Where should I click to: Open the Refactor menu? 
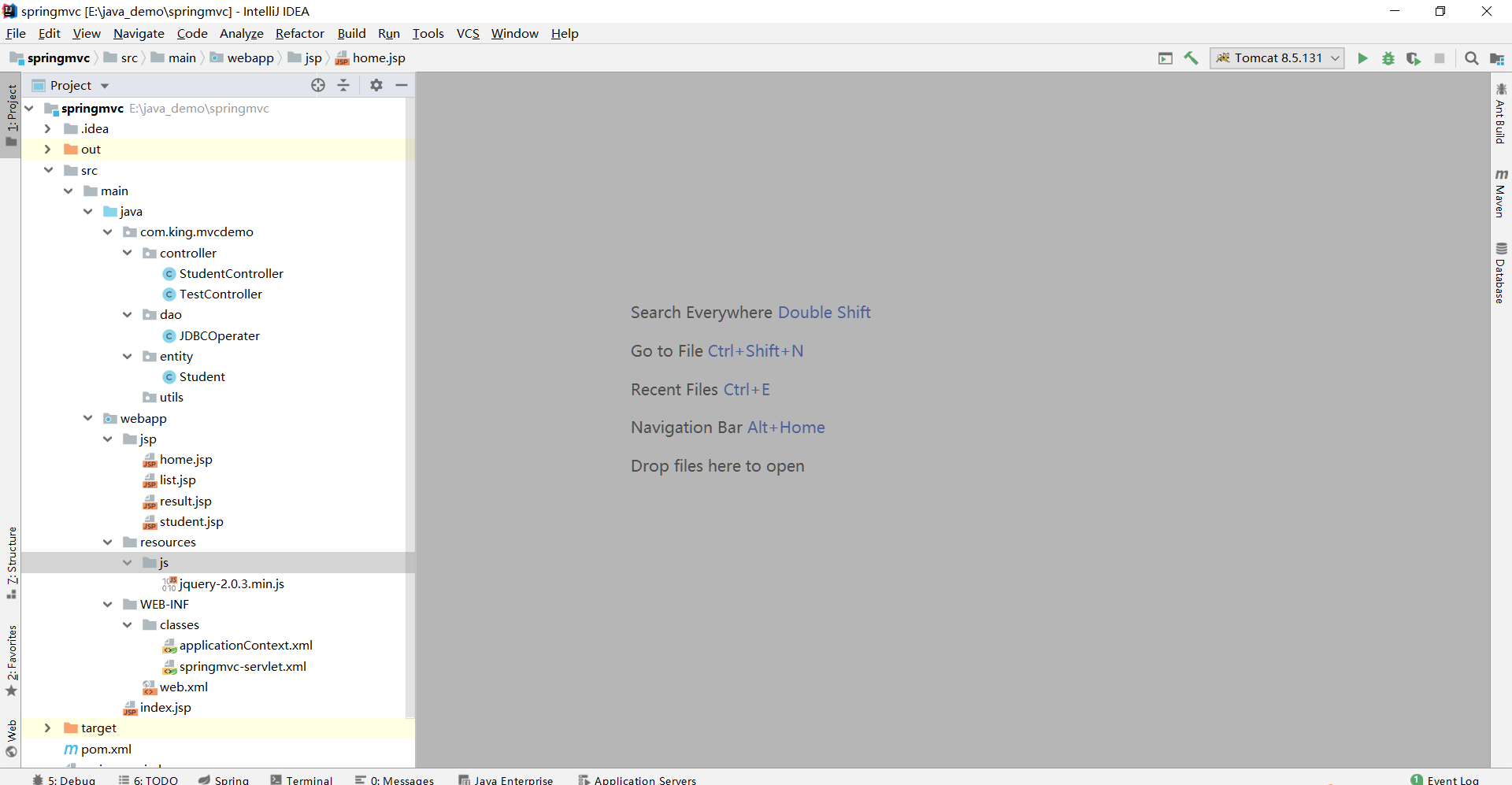point(299,33)
